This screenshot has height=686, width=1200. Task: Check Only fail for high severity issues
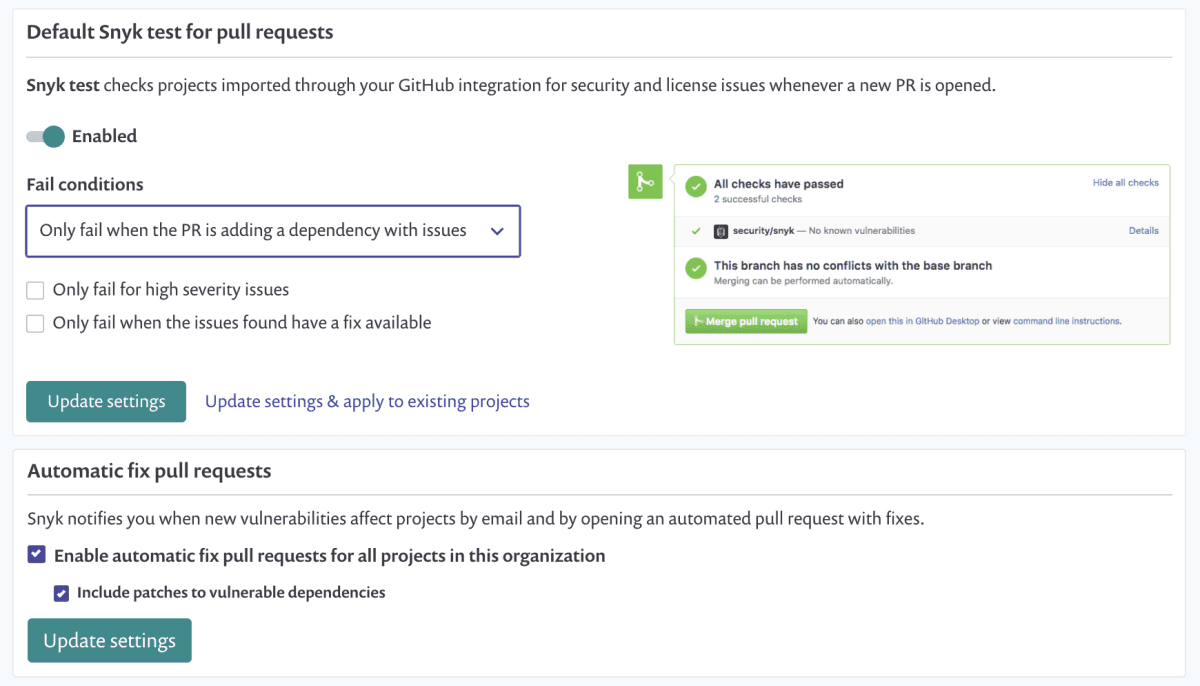(35, 290)
